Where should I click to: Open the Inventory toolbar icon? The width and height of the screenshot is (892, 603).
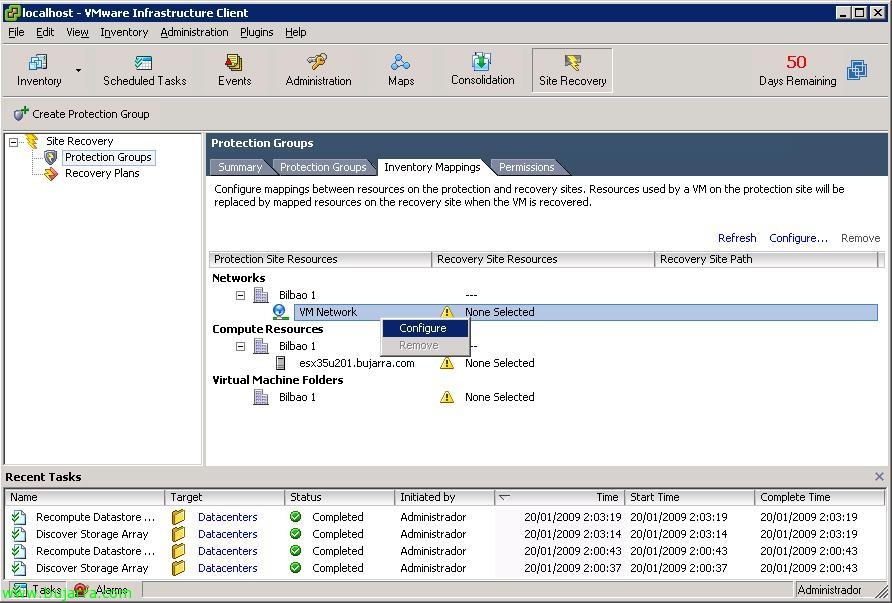tap(39, 71)
